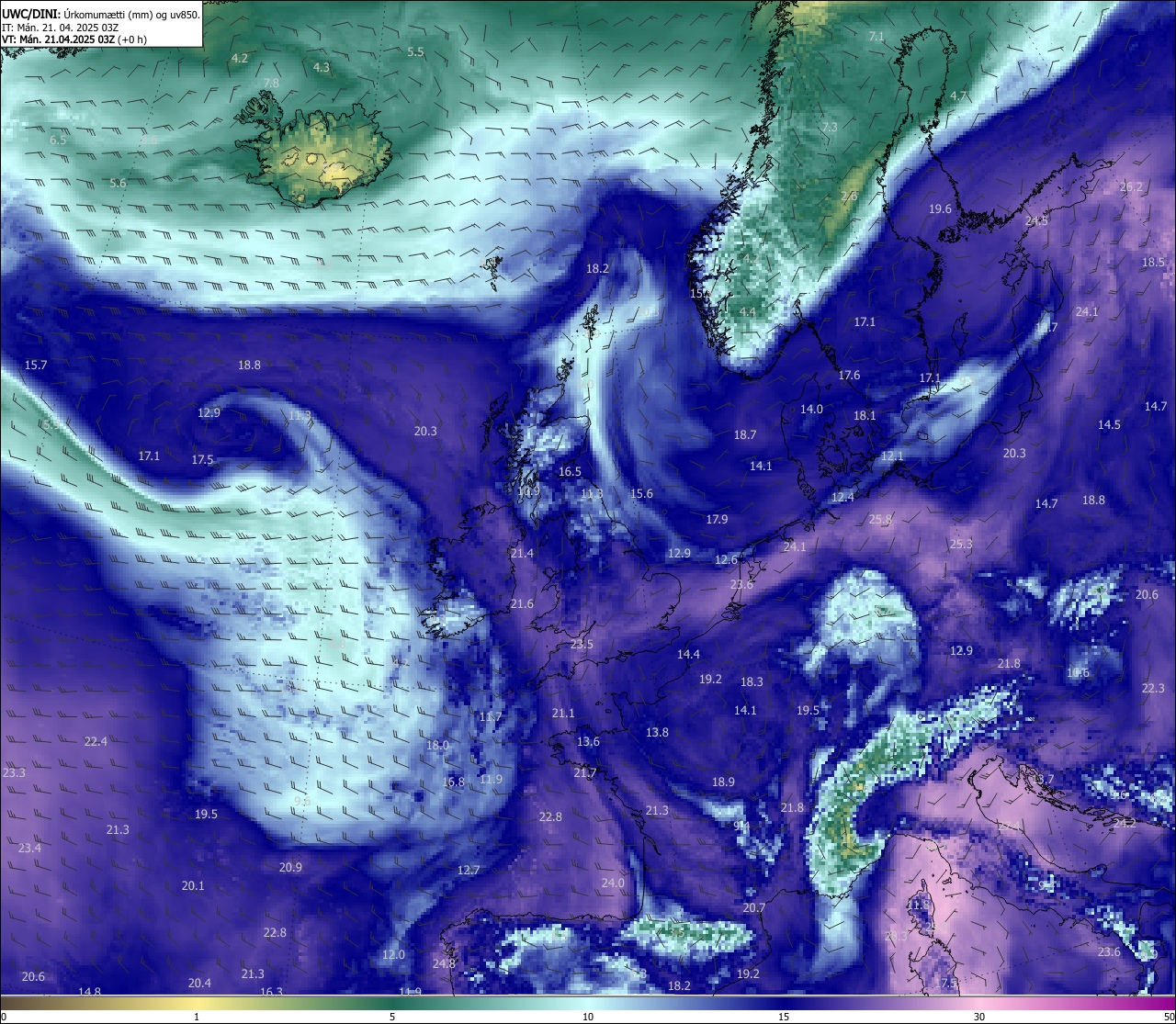Click the 18.5 value at the upper right edge
This screenshot has width=1176, height=1024.
pyautogui.click(x=1153, y=263)
